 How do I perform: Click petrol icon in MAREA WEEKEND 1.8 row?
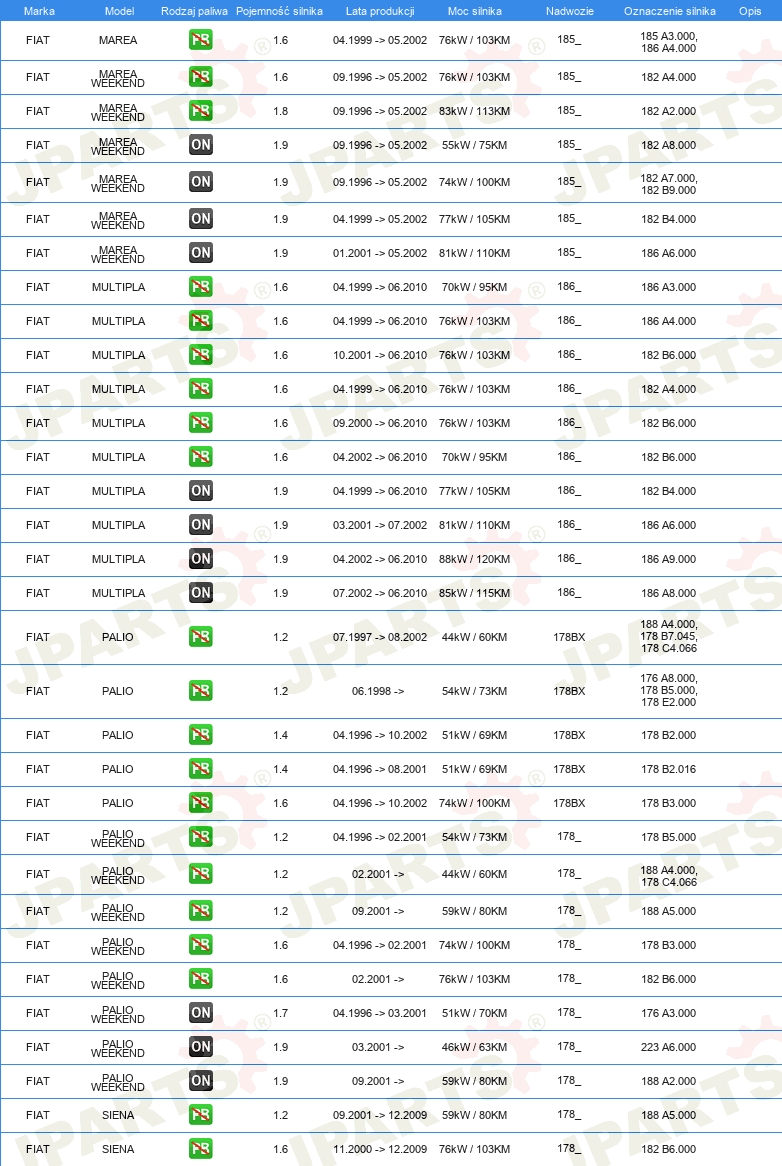(201, 111)
